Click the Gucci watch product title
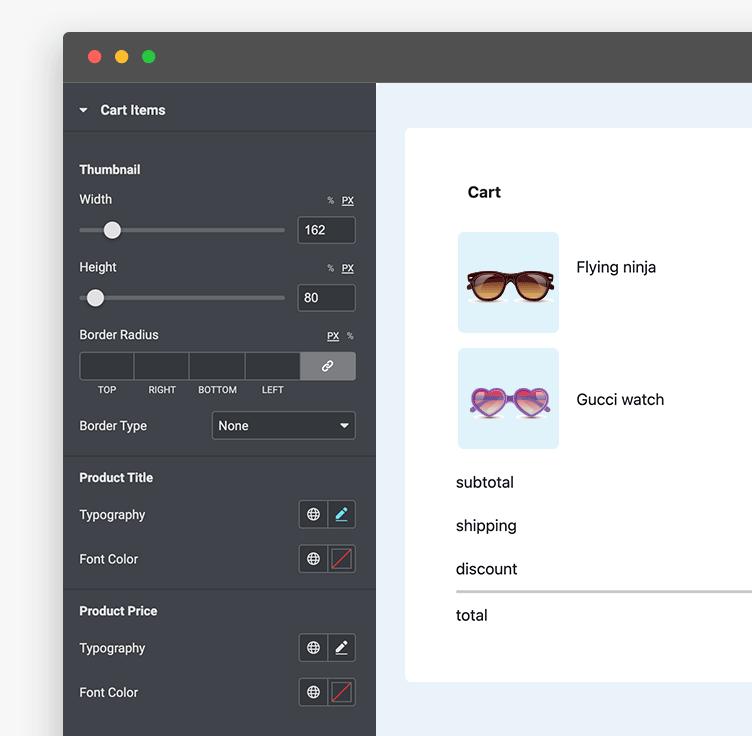The width and height of the screenshot is (752, 736). (x=620, y=399)
